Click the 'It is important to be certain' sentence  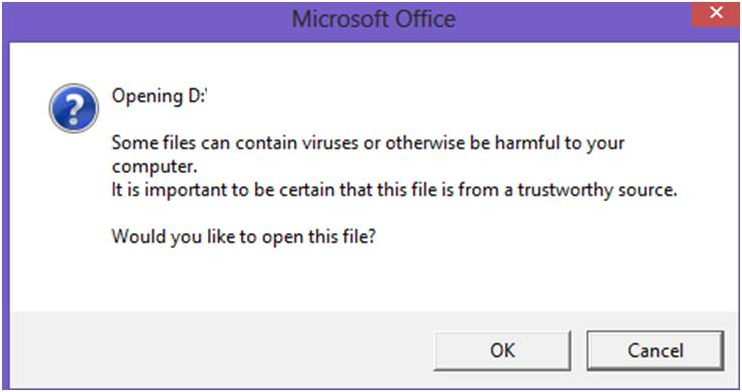[x=394, y=190]
